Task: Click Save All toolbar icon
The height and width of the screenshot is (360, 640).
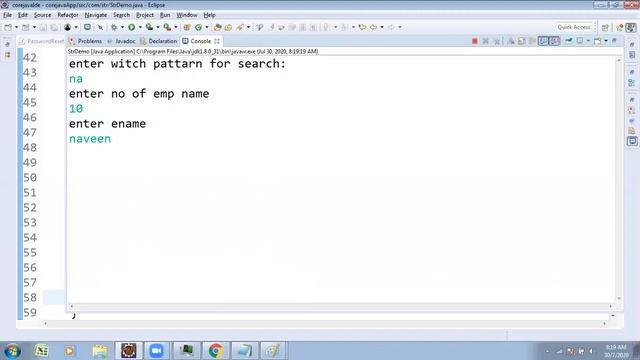Action: [x=54, y=27]
